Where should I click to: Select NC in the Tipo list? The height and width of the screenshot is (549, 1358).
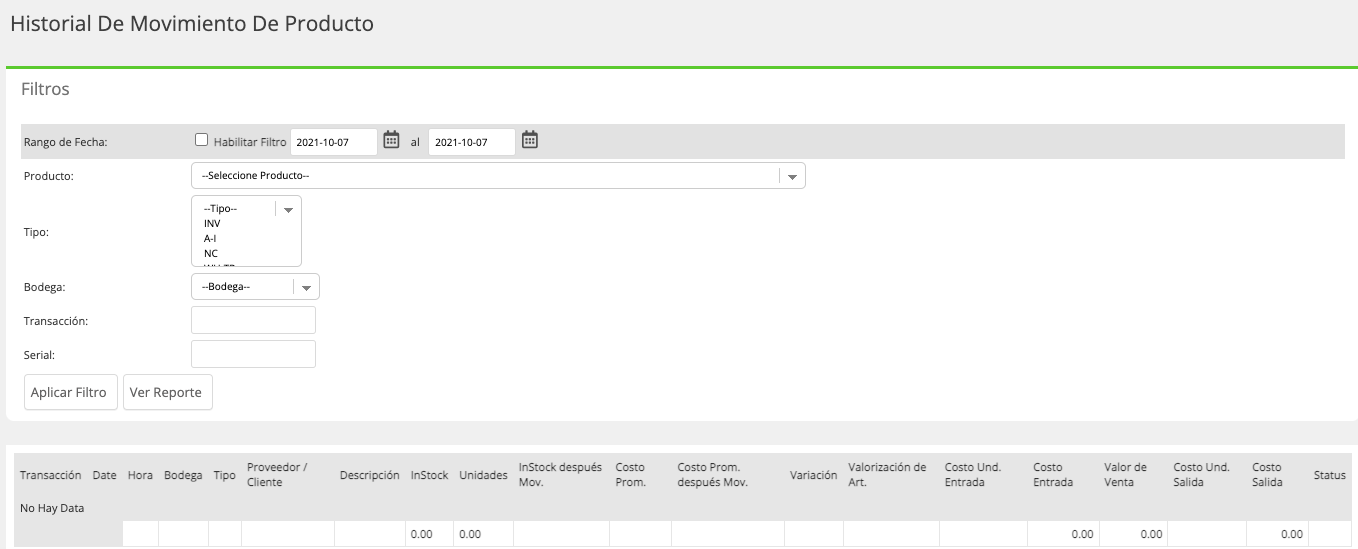pyautogui.click(x=210, y=254)
